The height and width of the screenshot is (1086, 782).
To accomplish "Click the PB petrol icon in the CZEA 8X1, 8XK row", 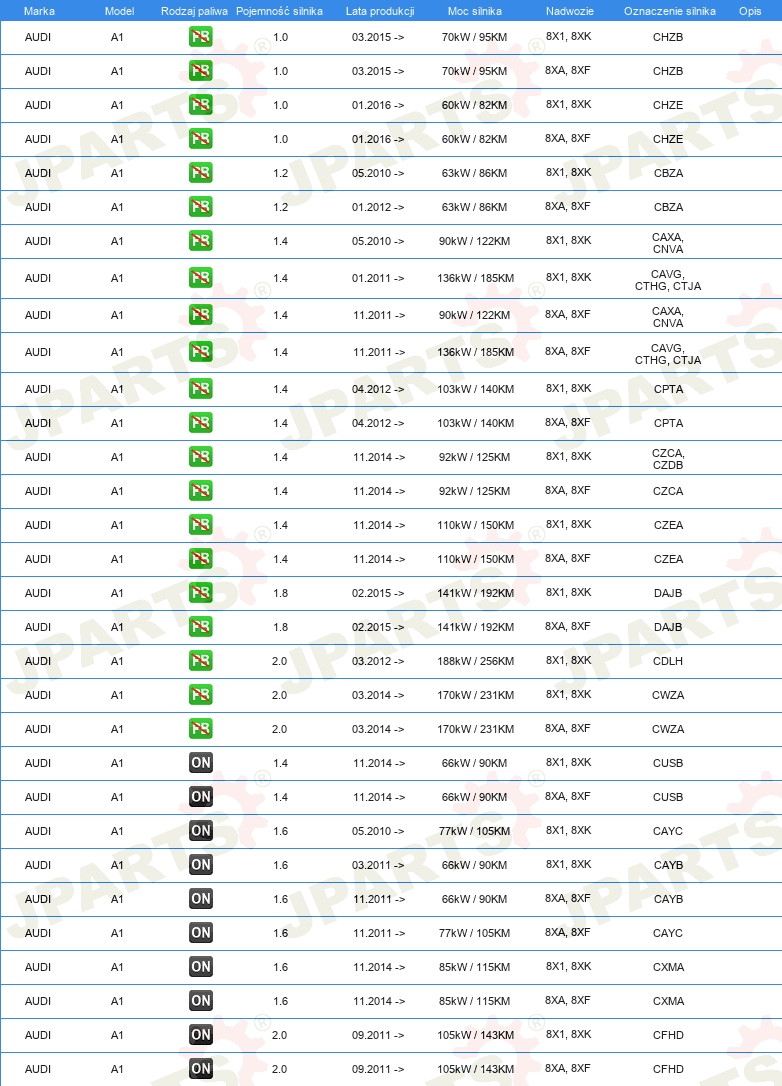I will [x=201, y=524].
